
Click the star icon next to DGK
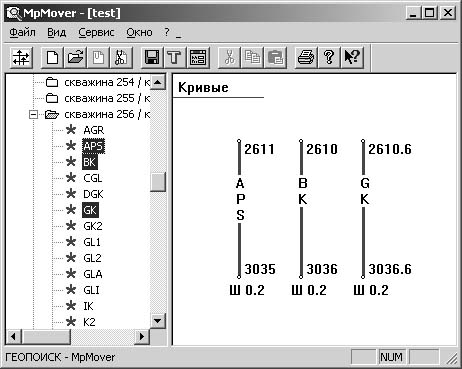pos(71,194)
